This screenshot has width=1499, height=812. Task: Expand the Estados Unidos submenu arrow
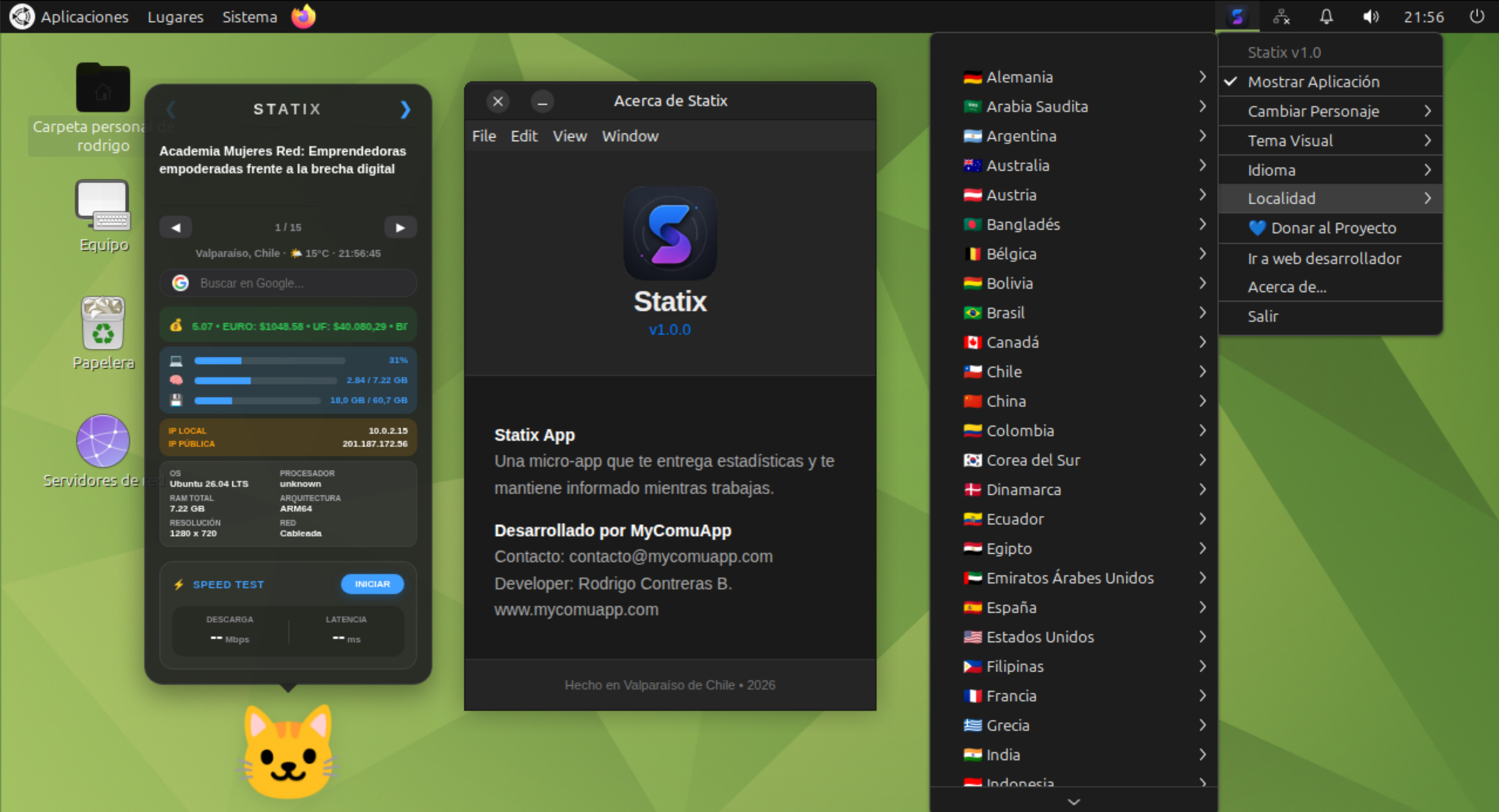pyautogui.click(x=1202, y=637)
